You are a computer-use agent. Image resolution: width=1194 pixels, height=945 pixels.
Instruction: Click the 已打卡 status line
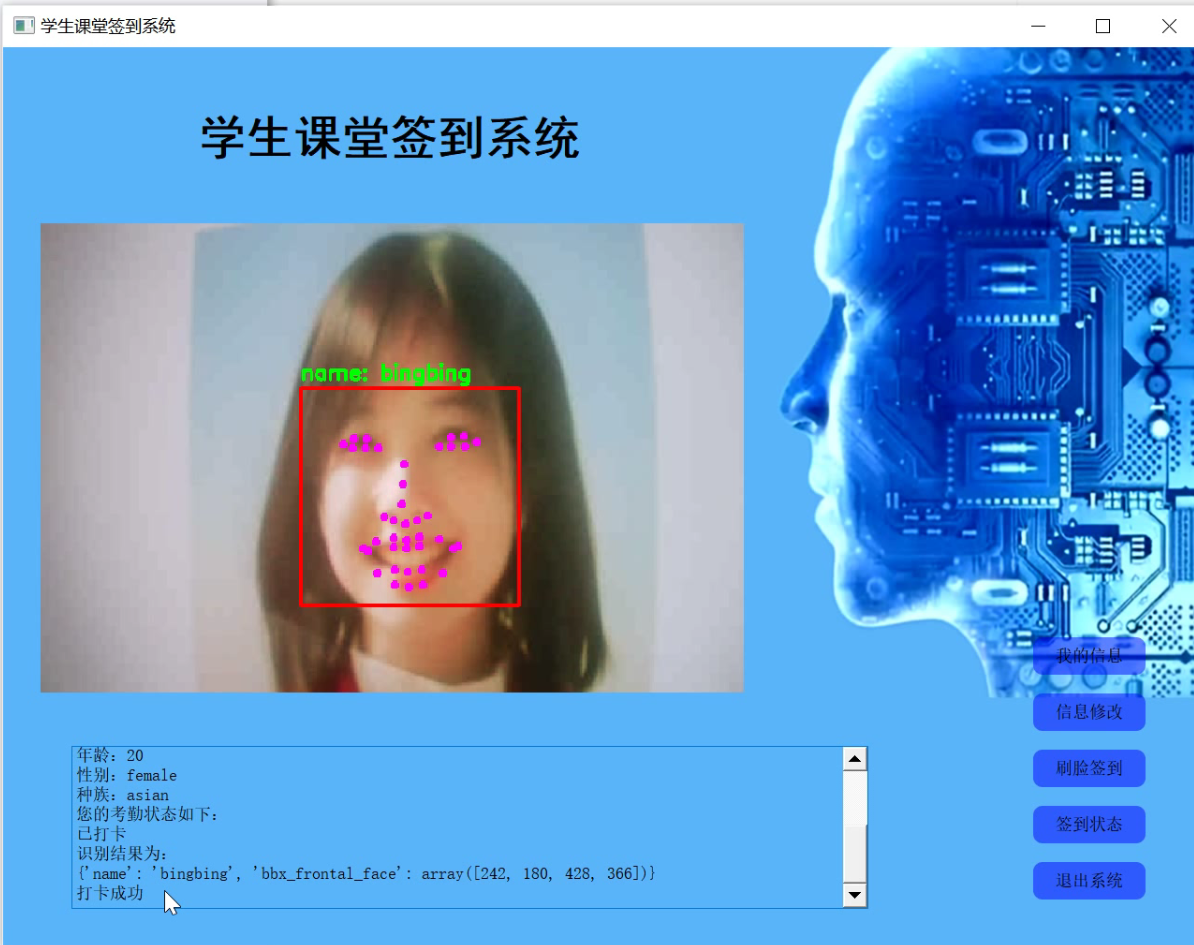[101, 834]
